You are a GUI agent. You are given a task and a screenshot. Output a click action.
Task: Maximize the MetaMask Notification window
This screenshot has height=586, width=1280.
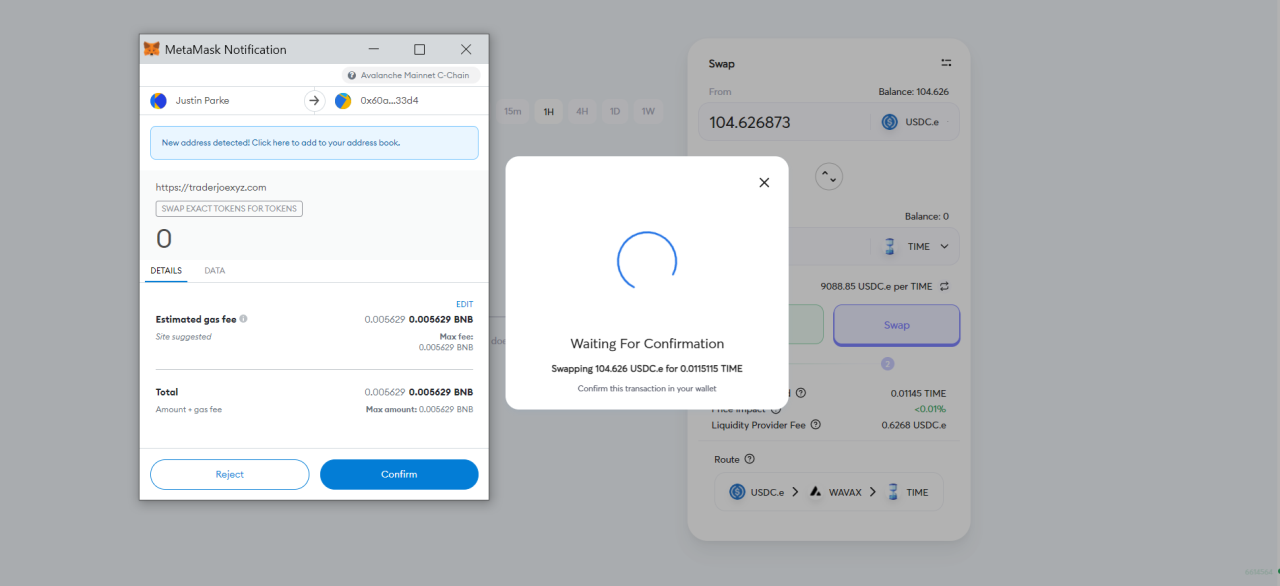[420, 49]
